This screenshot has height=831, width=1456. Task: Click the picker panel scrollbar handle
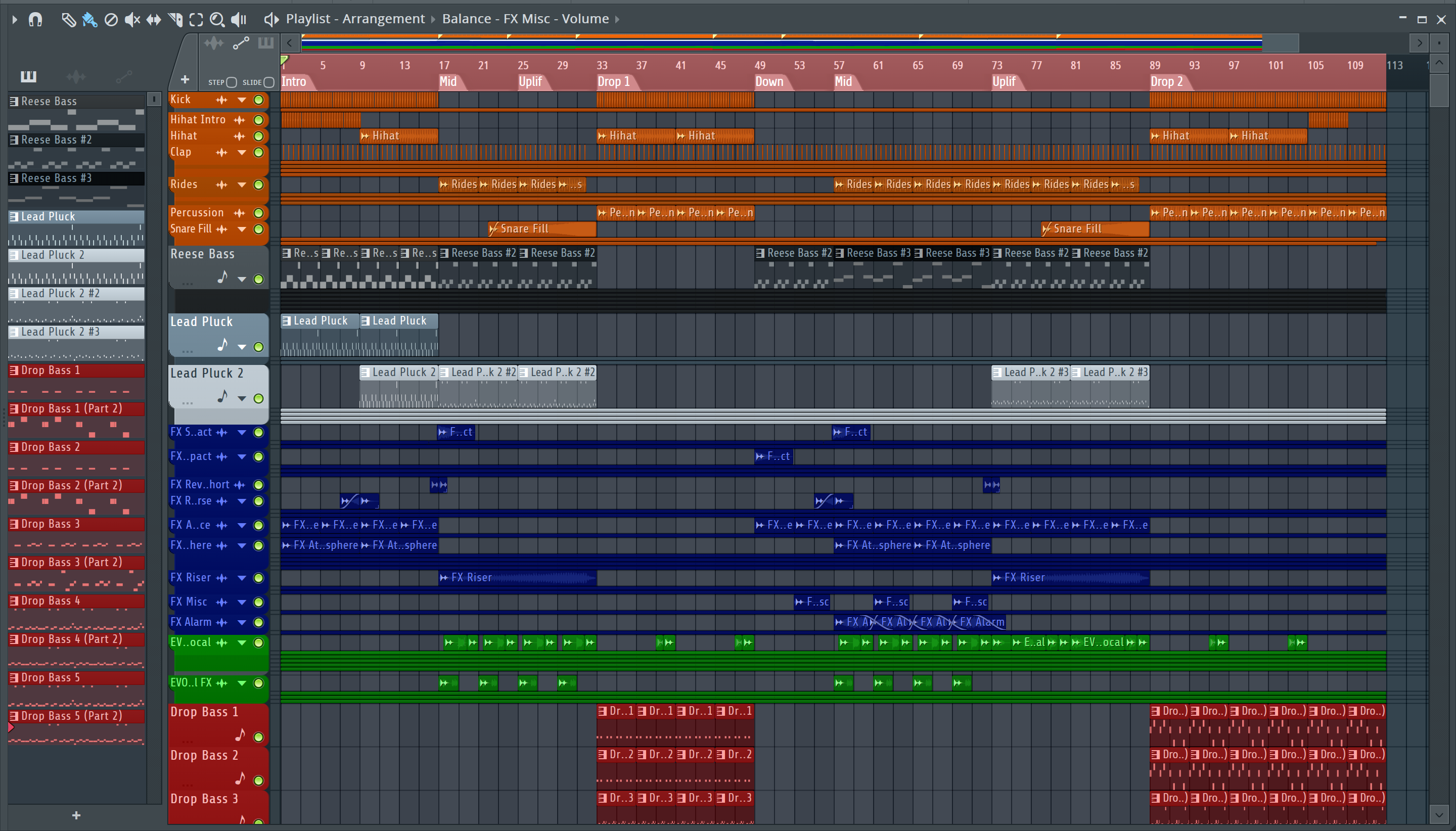tap(154, 99)
